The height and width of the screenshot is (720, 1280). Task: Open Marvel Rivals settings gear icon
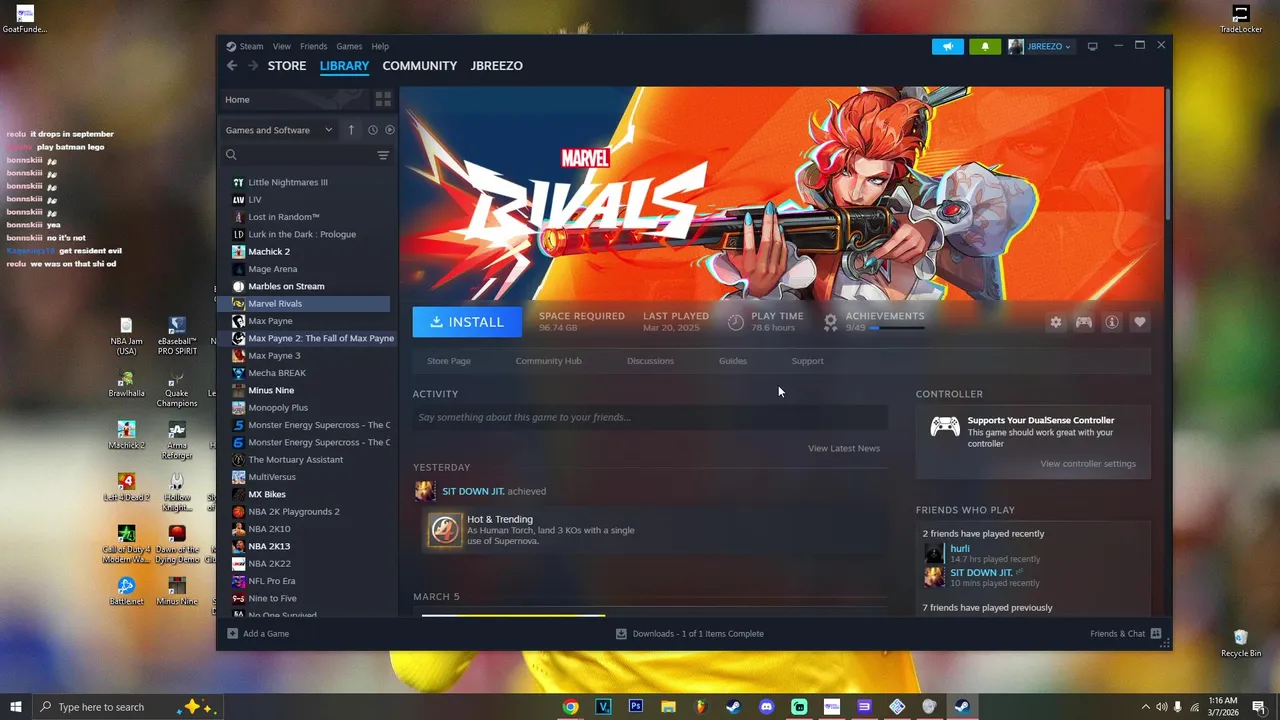pos(1056,322)
